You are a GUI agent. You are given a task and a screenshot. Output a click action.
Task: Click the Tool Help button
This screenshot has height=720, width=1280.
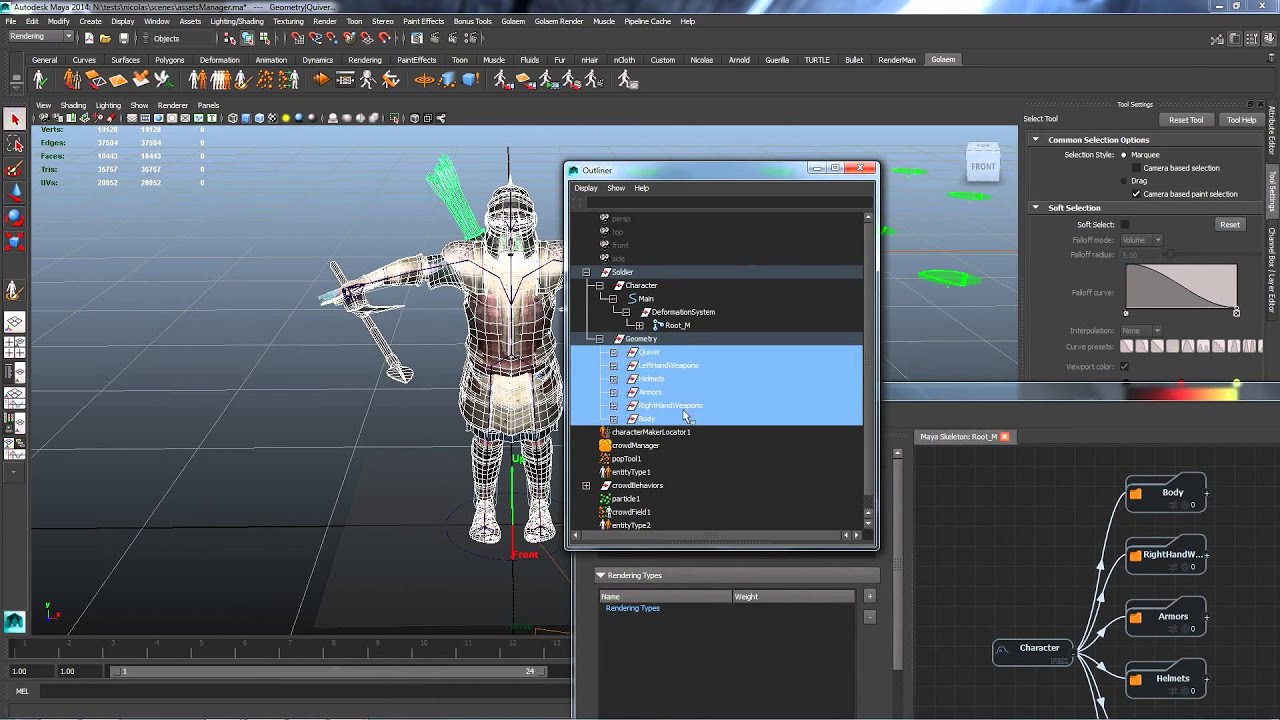pyautogui.click(x=1241, y=120)
